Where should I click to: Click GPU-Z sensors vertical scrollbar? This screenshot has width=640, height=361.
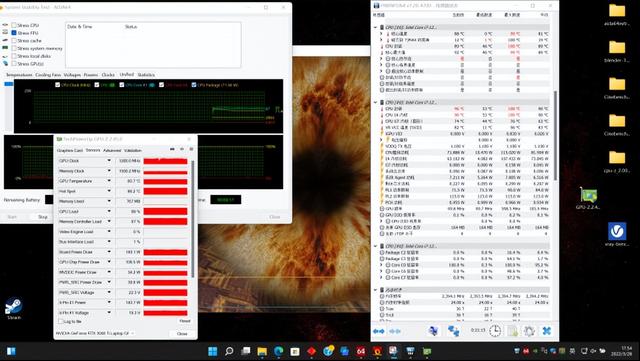[193, 218]
